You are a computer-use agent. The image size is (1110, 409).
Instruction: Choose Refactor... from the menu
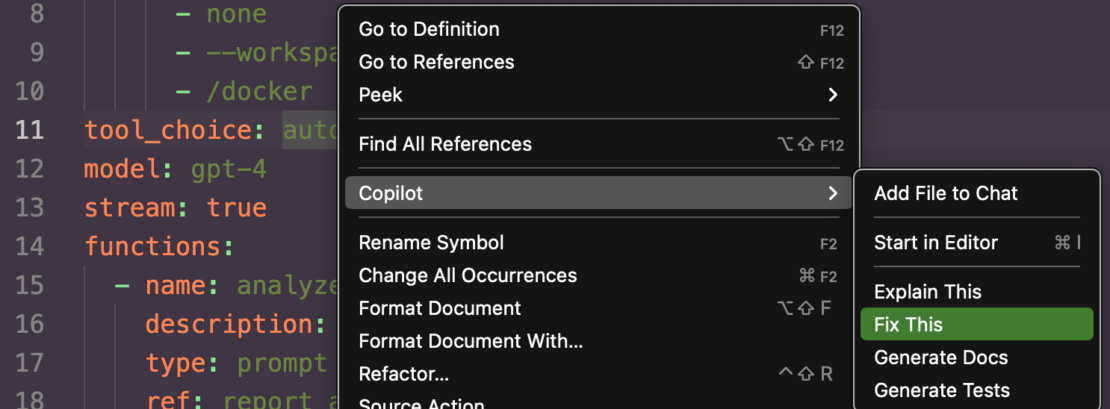[x=404, y=374]
